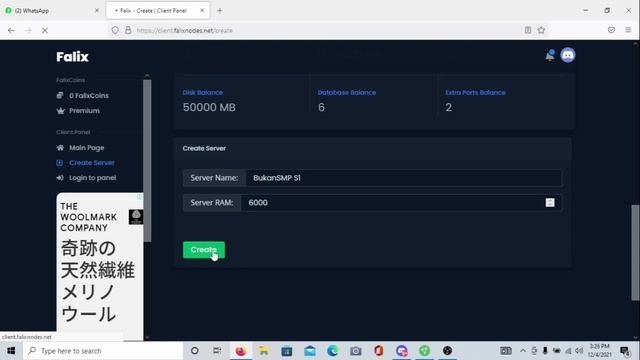Open the notifications bell icon

[x=550, y=55]
